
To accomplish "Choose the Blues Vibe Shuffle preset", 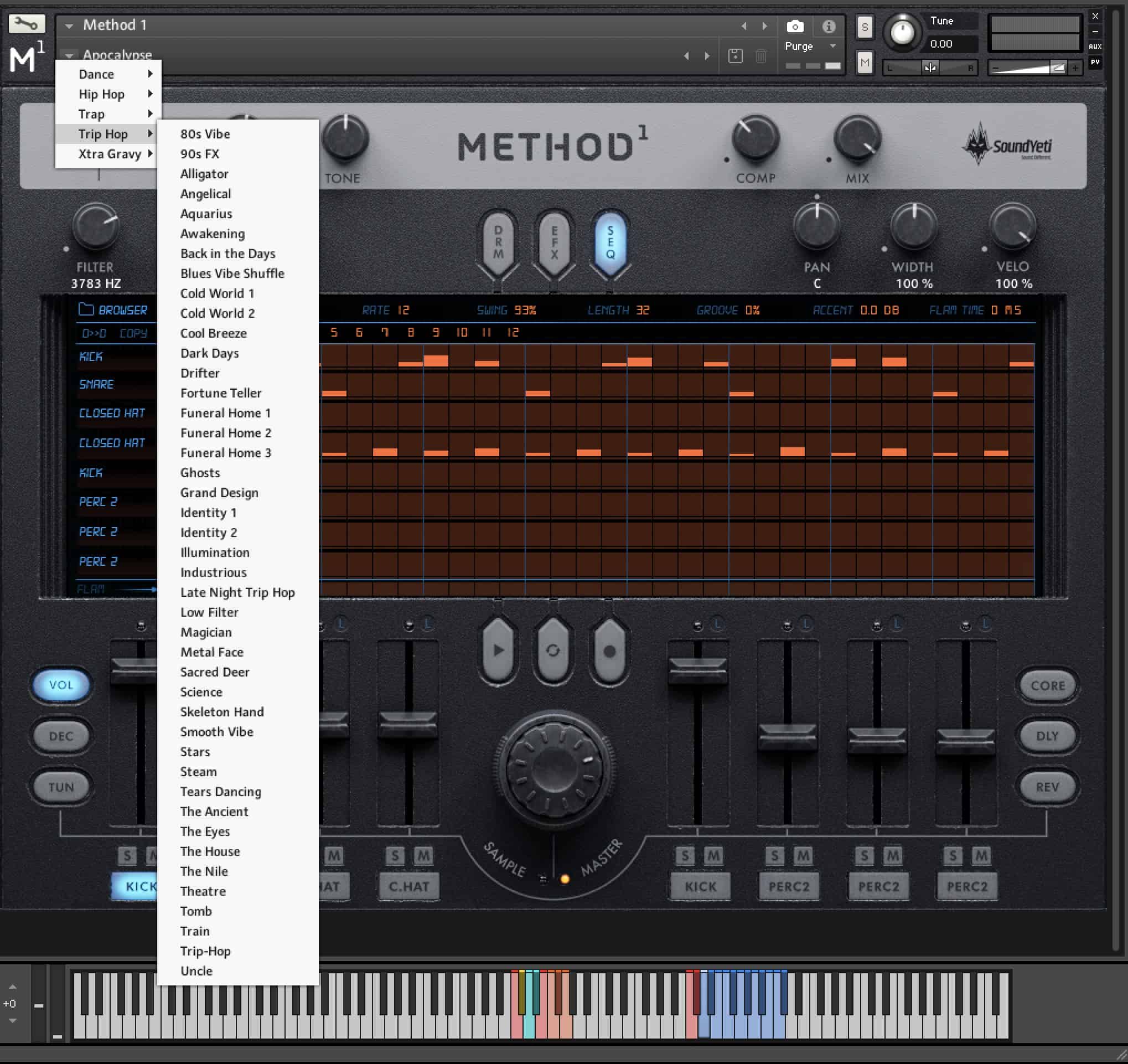I will point(238,273).
